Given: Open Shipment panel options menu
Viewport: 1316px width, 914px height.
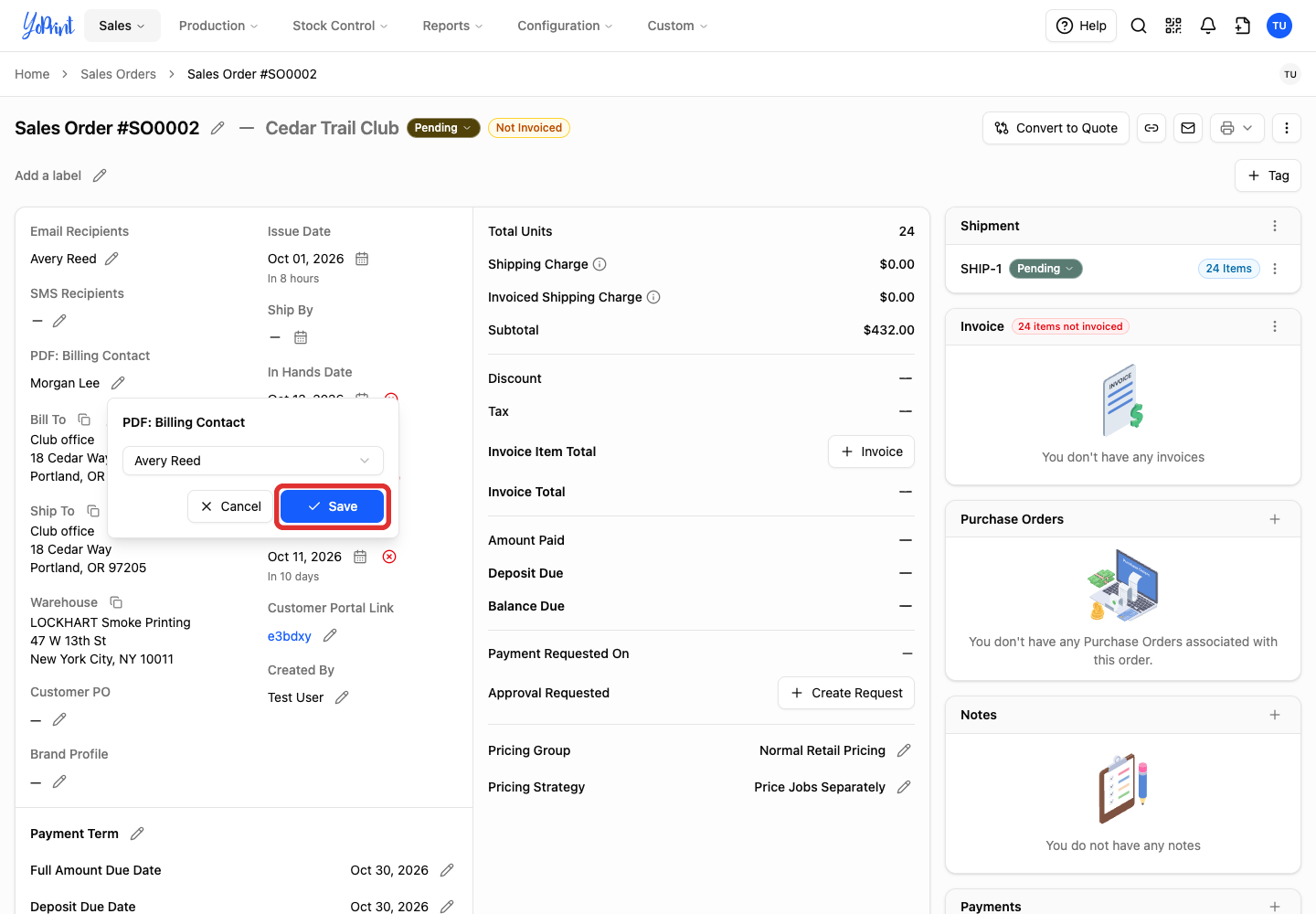Looking at the screenshot, I should (1275, 226).
